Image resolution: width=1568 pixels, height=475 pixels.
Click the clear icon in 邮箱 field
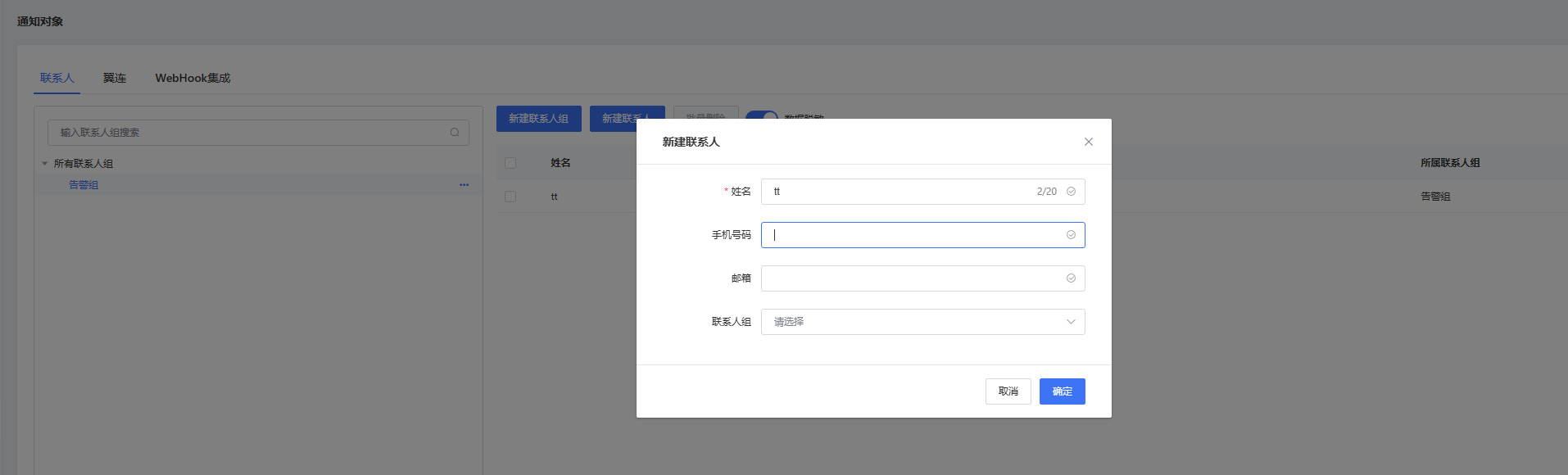pos(1071,278)
